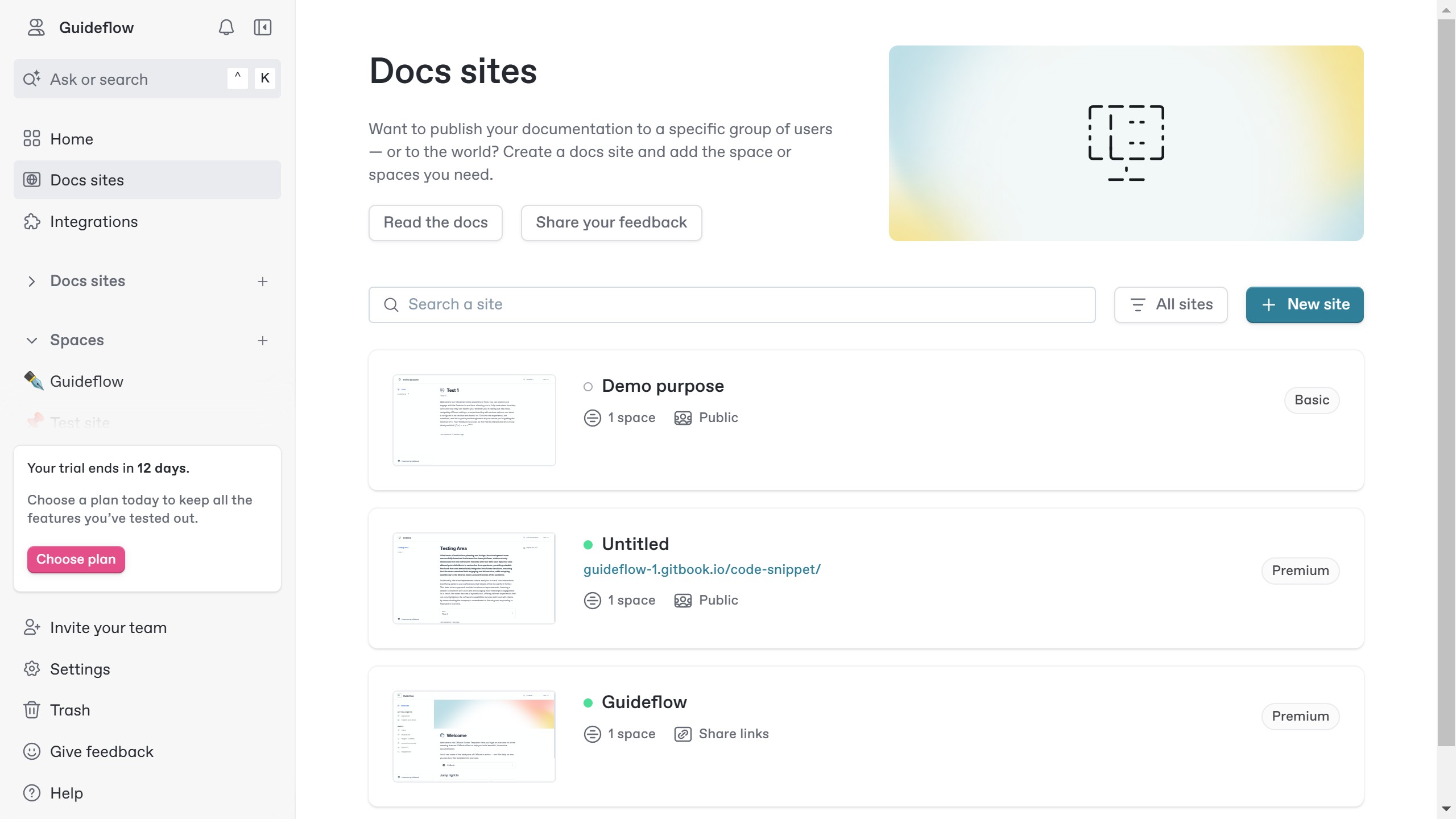Create a New site
The image size is (1456, 819).
[1305, 304]
